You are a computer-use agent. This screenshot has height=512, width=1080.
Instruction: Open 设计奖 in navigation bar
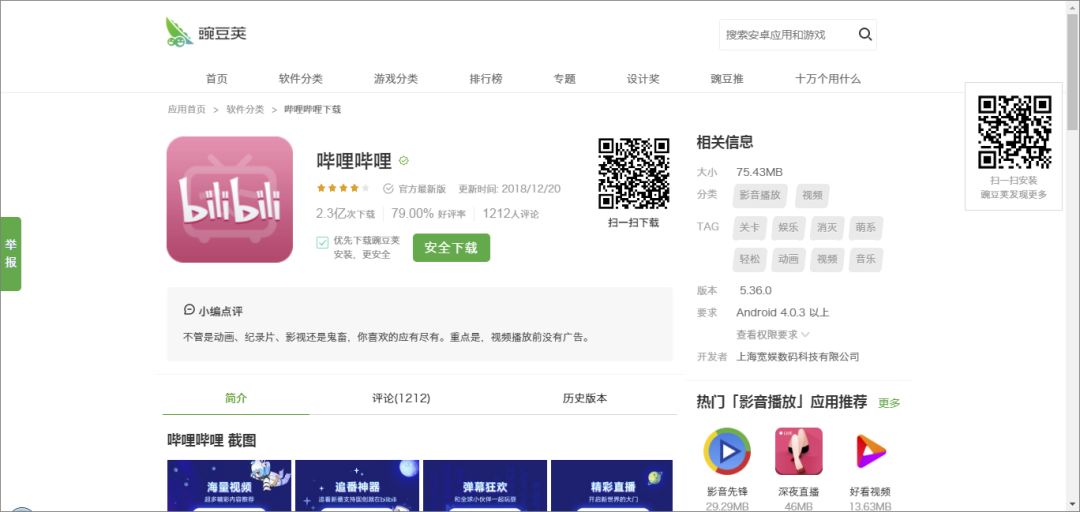click(643, 79)
